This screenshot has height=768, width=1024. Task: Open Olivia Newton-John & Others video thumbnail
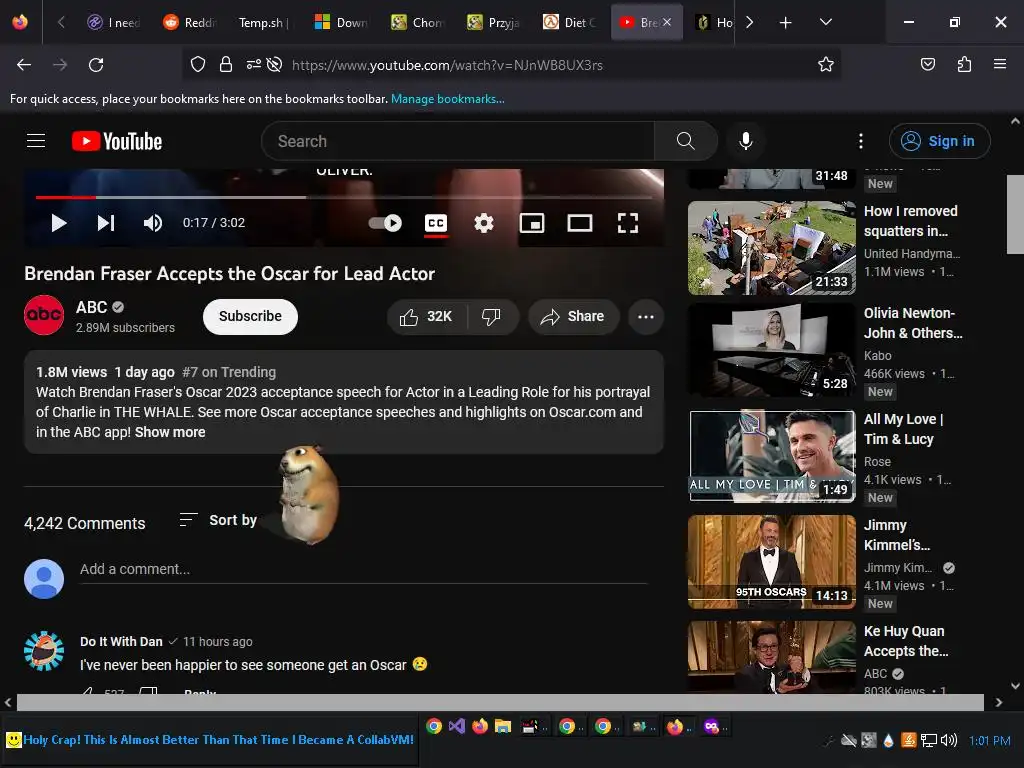click(771, 349)
